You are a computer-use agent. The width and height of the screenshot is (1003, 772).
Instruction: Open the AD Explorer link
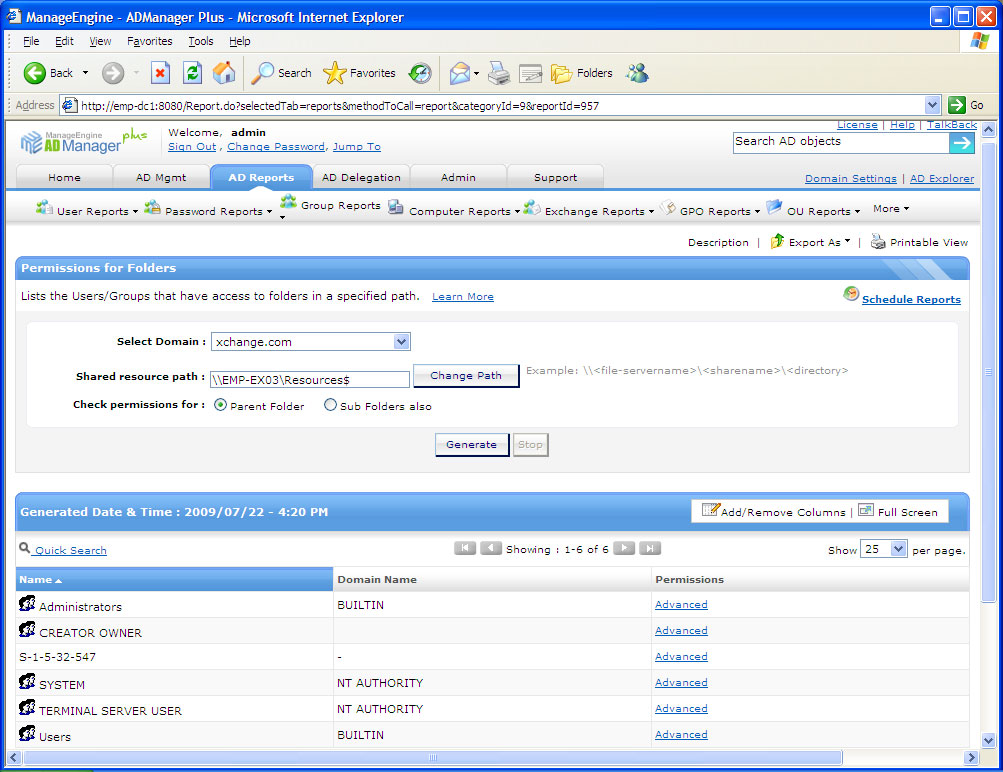click(x=942, y=178)
